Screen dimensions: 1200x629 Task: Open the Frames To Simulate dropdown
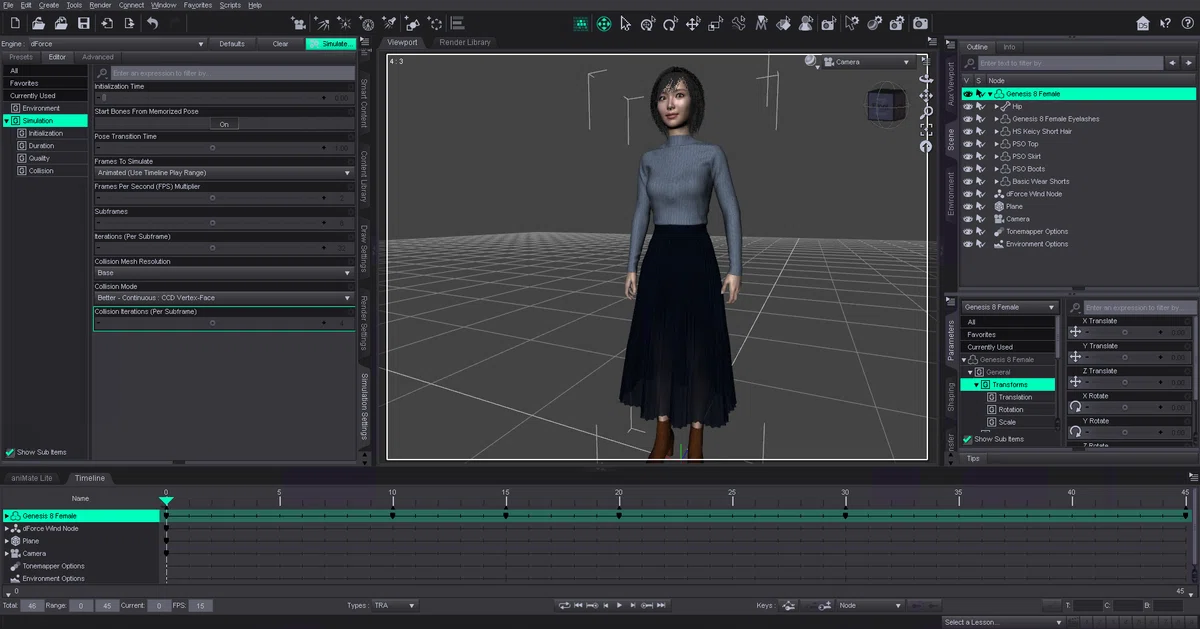(x=223, y=173)
